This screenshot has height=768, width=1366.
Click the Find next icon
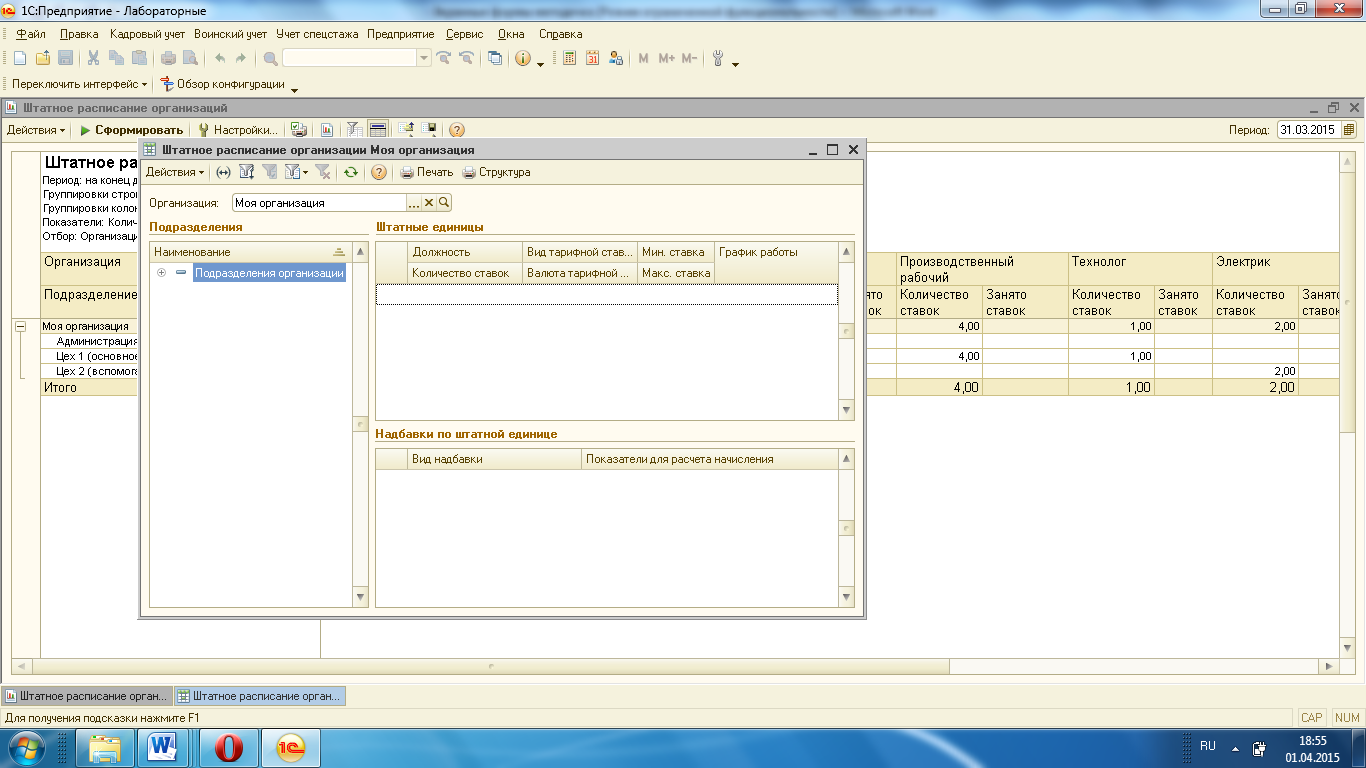[443, 58]
